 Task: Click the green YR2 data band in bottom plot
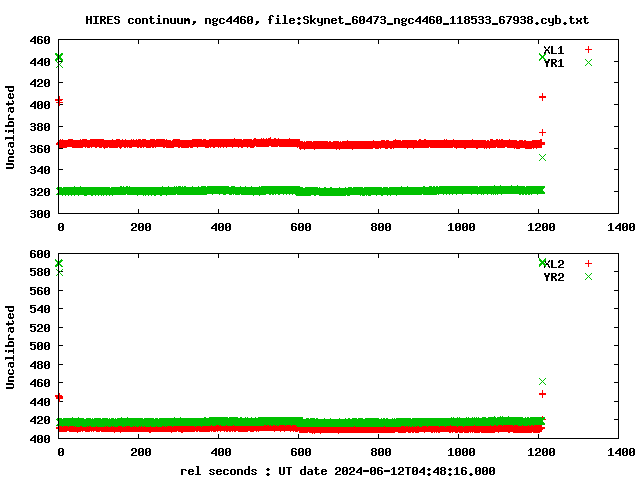pyautogui.click(x=300, y=423)
